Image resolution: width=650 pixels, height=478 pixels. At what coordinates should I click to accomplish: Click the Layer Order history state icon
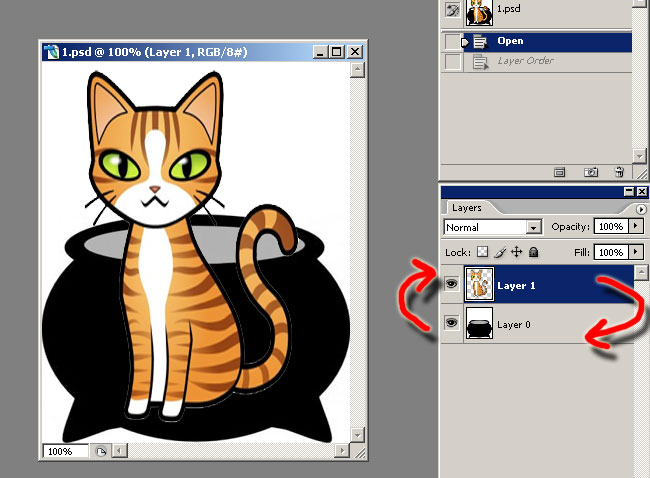[x=480, y=62]
